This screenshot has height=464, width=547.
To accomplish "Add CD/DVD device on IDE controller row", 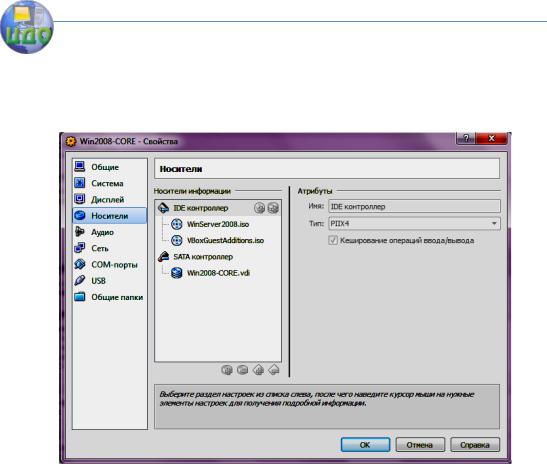I will 259,208.
